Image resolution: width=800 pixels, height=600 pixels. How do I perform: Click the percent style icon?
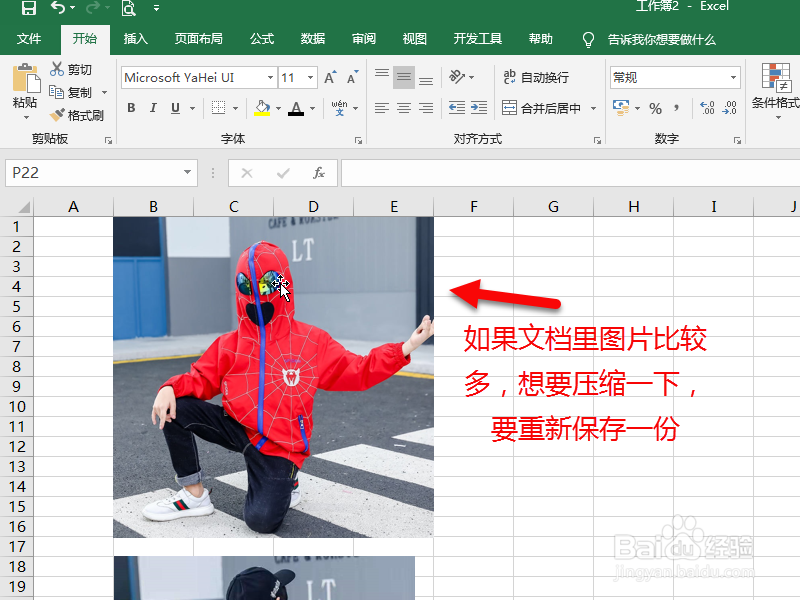click(x=656, y=108)
